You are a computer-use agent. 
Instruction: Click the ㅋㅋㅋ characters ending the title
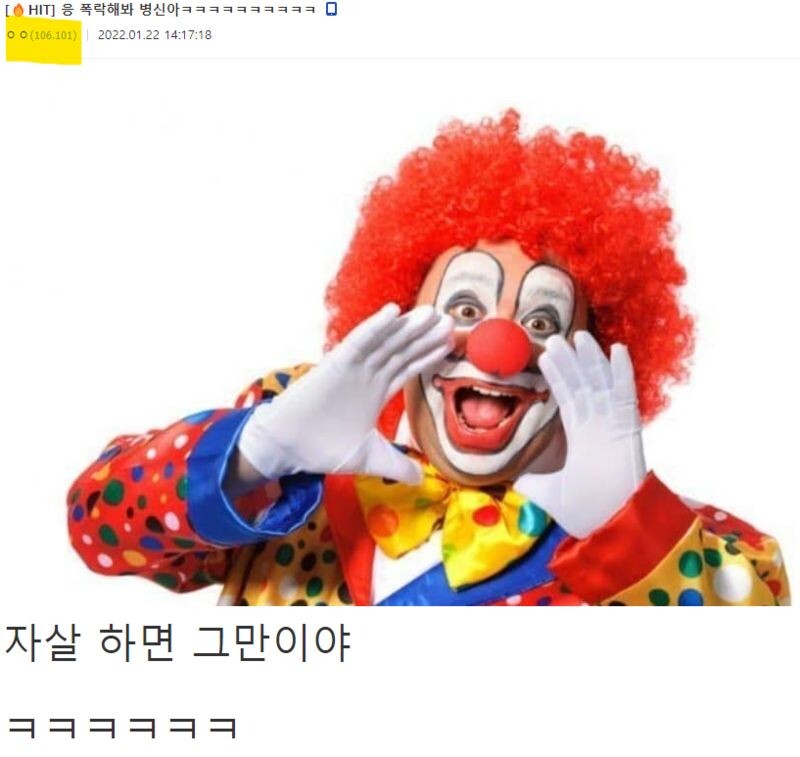[x=249, y=9]
